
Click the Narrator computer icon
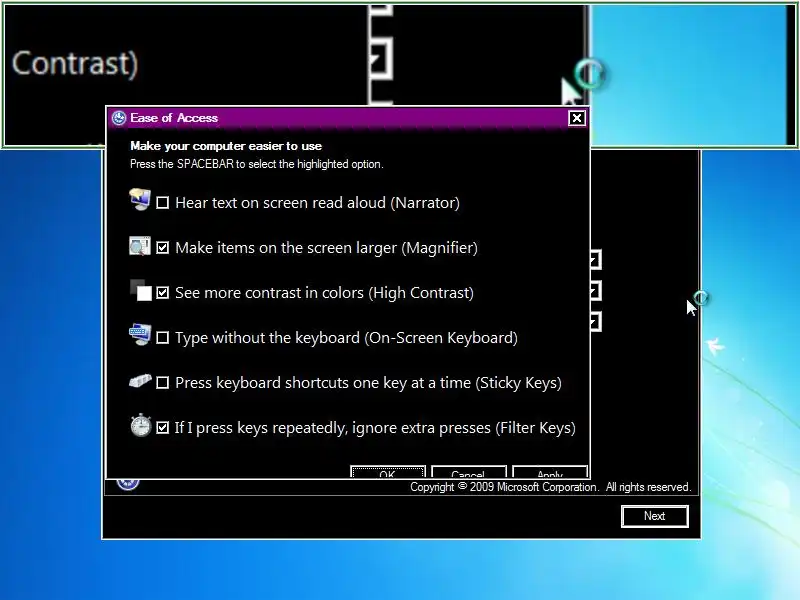pos(140,199)
